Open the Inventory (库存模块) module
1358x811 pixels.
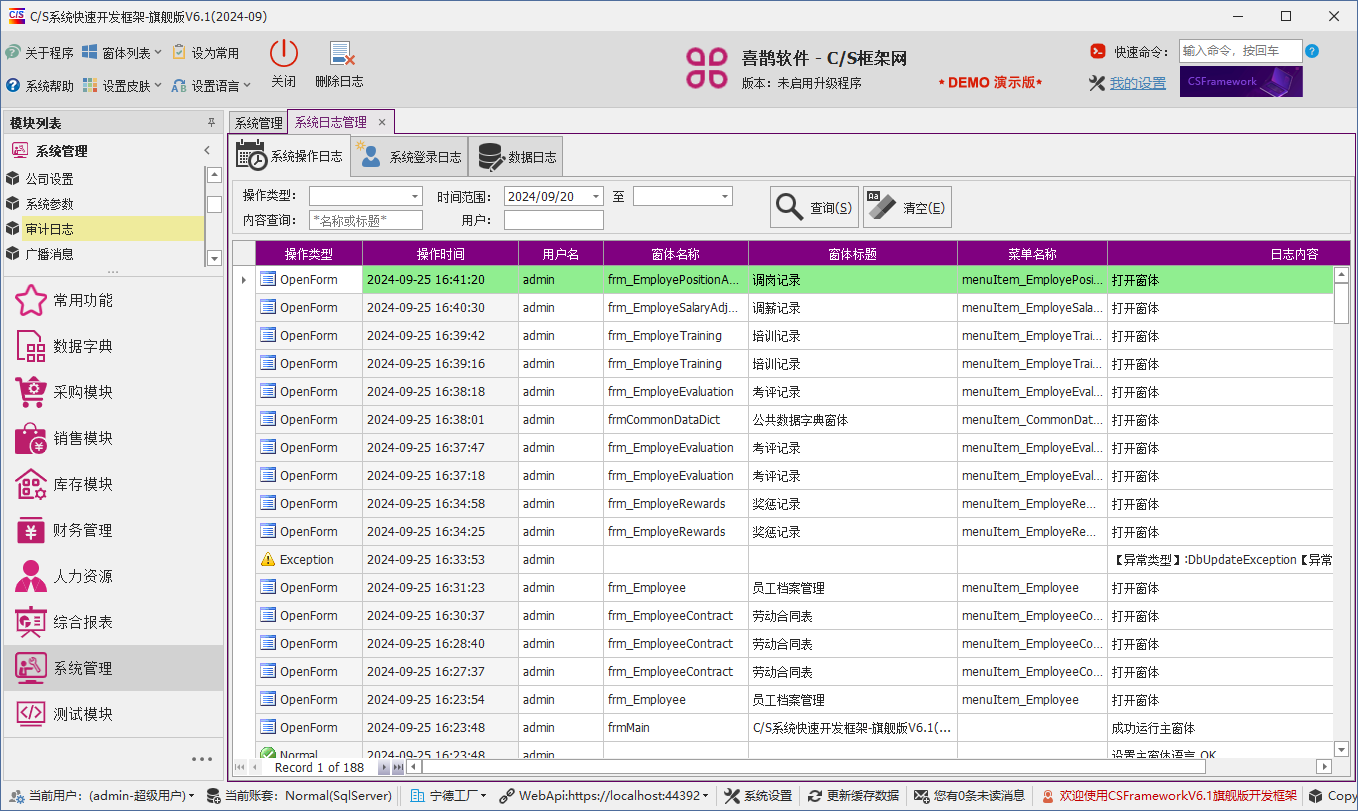coord(114,484)
